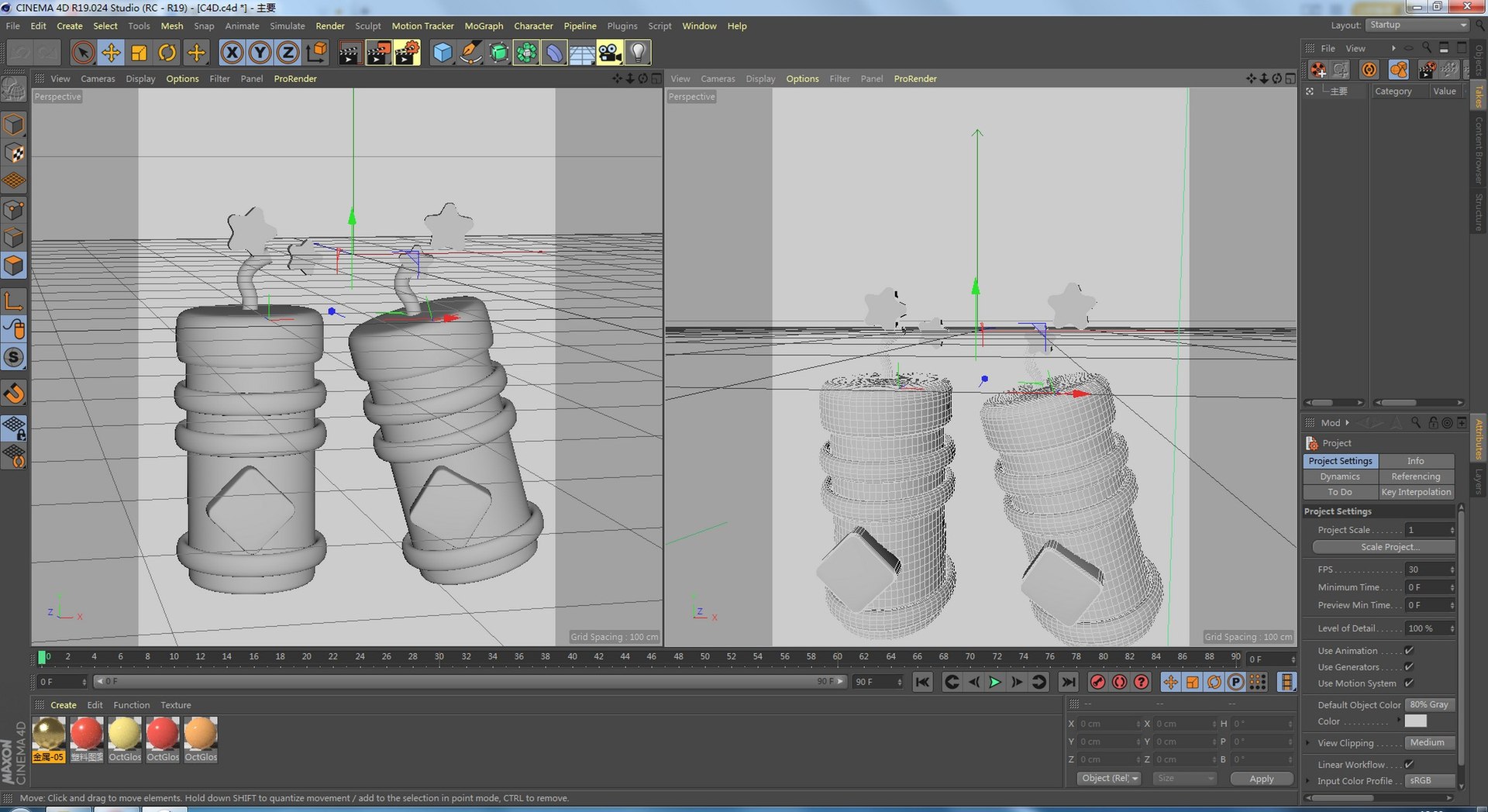Image resolution: width=1488 pixels, height=812 pixels.
Task: Click Render to Picture Viewer icon
Action: 378,53
